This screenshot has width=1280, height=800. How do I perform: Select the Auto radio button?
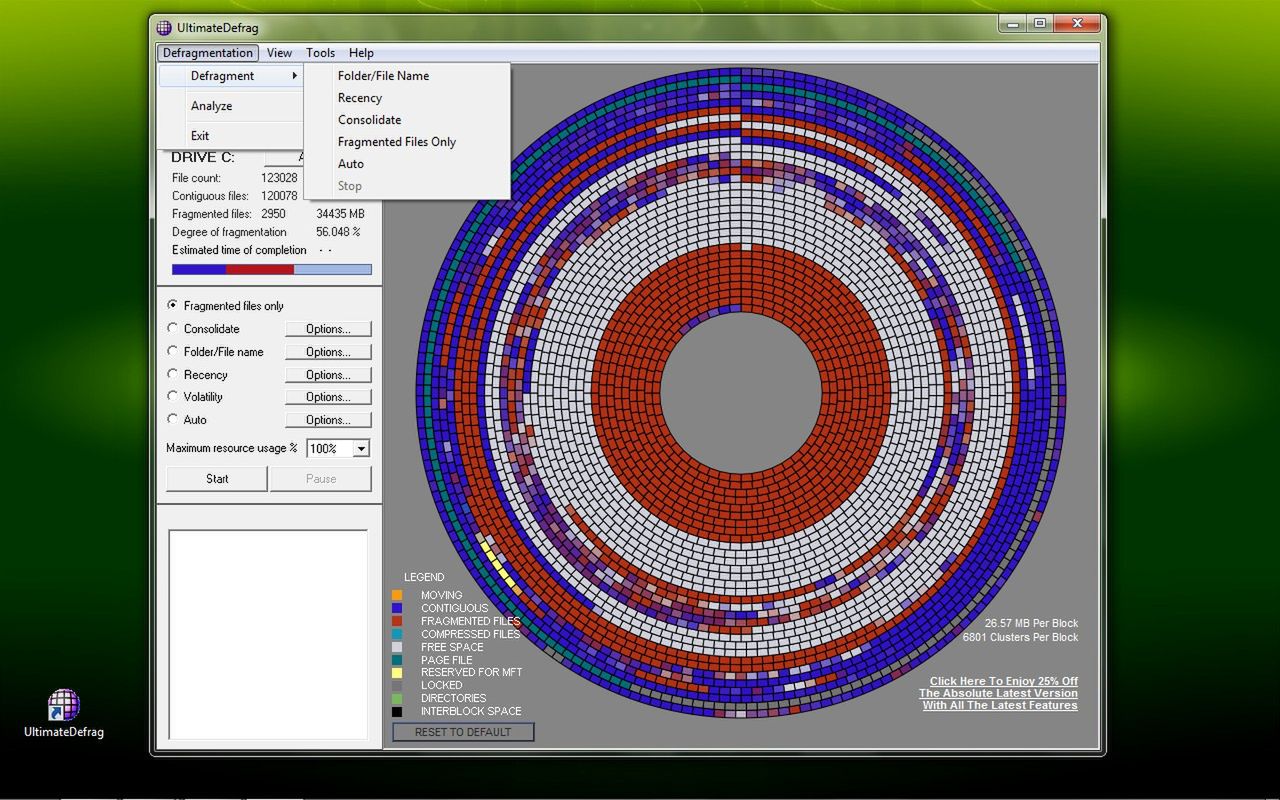pyautogui.click(x=173, y=419)
